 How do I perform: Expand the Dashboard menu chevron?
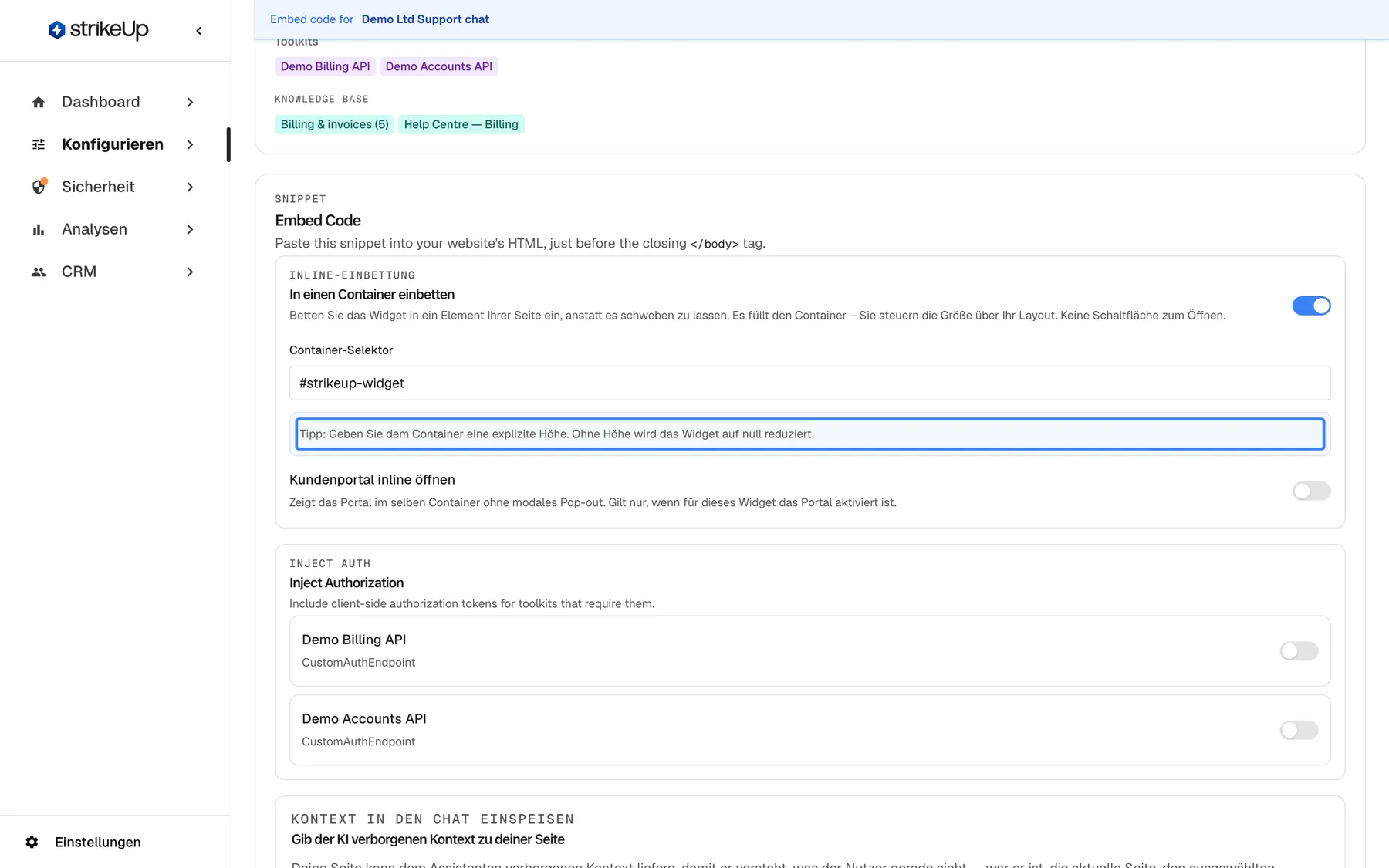(x=190, y=102)
